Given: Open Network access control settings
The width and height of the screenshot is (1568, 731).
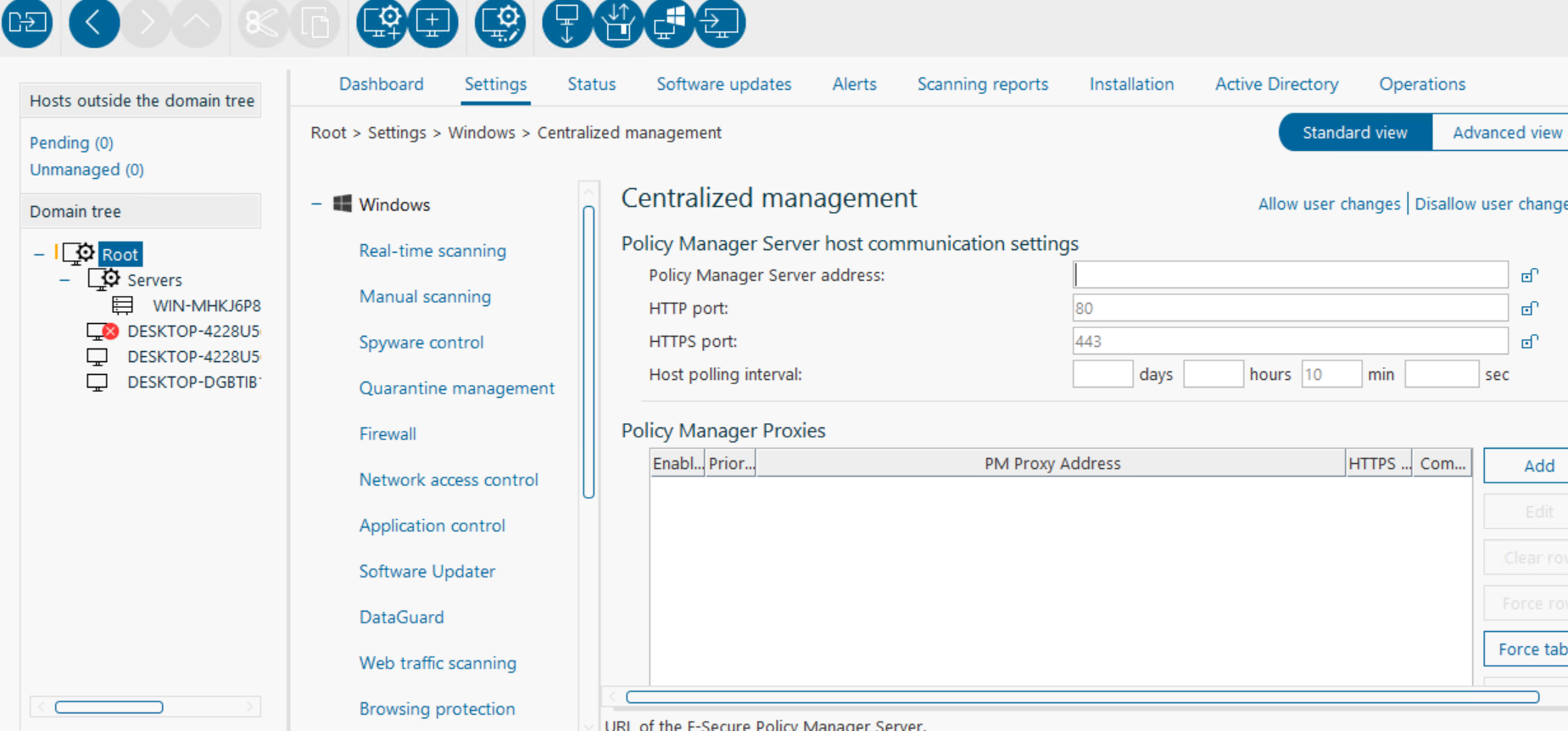Looking at the screenshot, I should (x=449, y=480).
